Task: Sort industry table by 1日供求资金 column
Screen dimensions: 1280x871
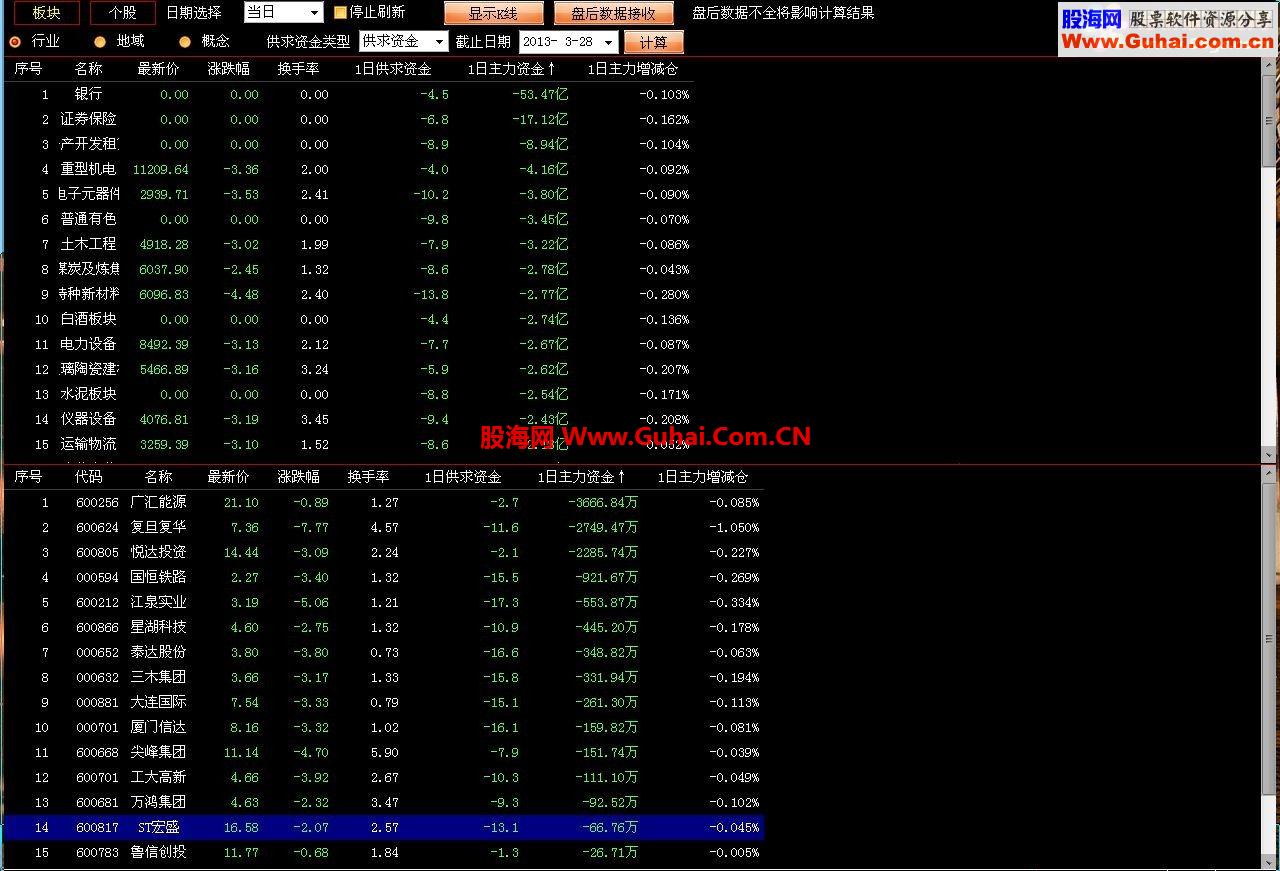Action: (393, 69)
